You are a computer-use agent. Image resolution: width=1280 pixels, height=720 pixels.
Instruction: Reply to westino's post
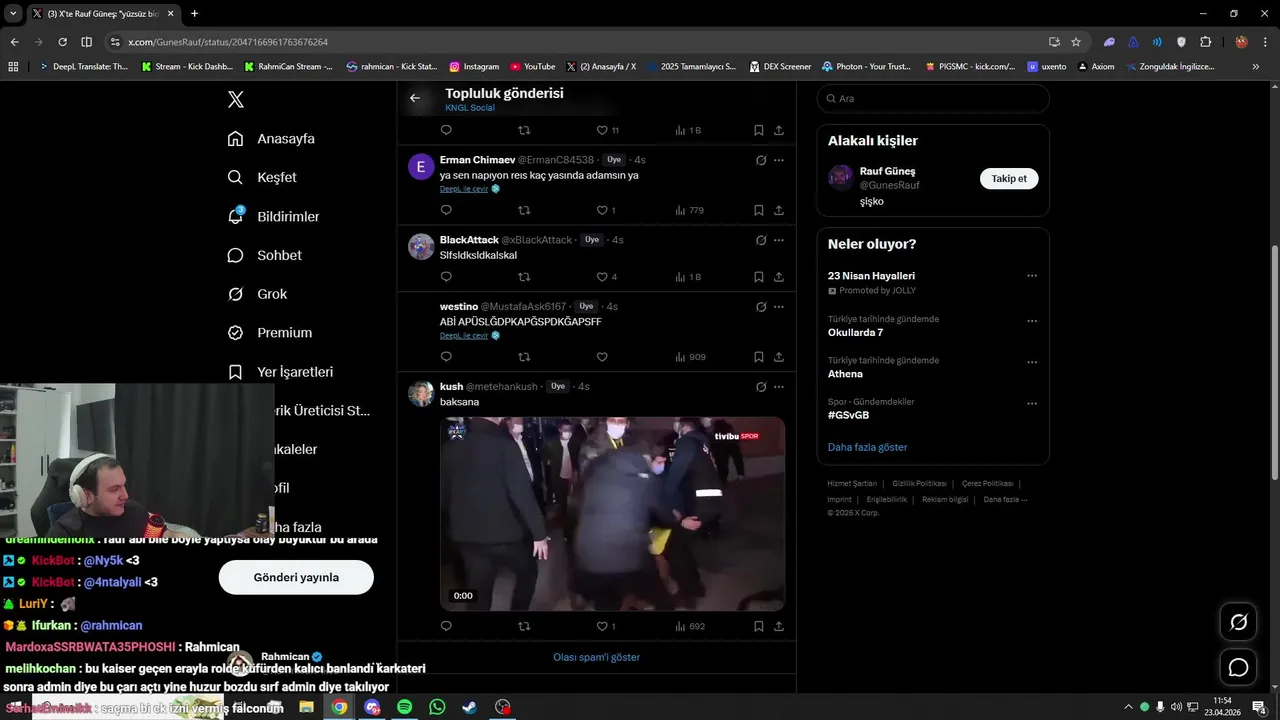[x=446, y=357]
